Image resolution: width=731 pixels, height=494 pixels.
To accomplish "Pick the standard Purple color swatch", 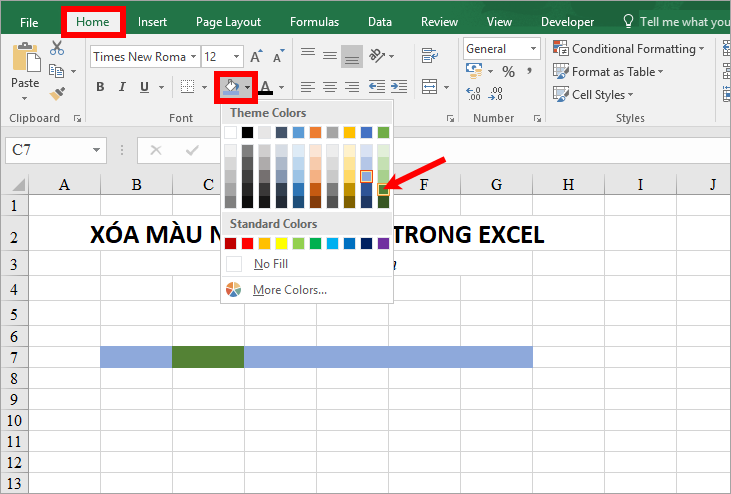I will pos(383,243).
